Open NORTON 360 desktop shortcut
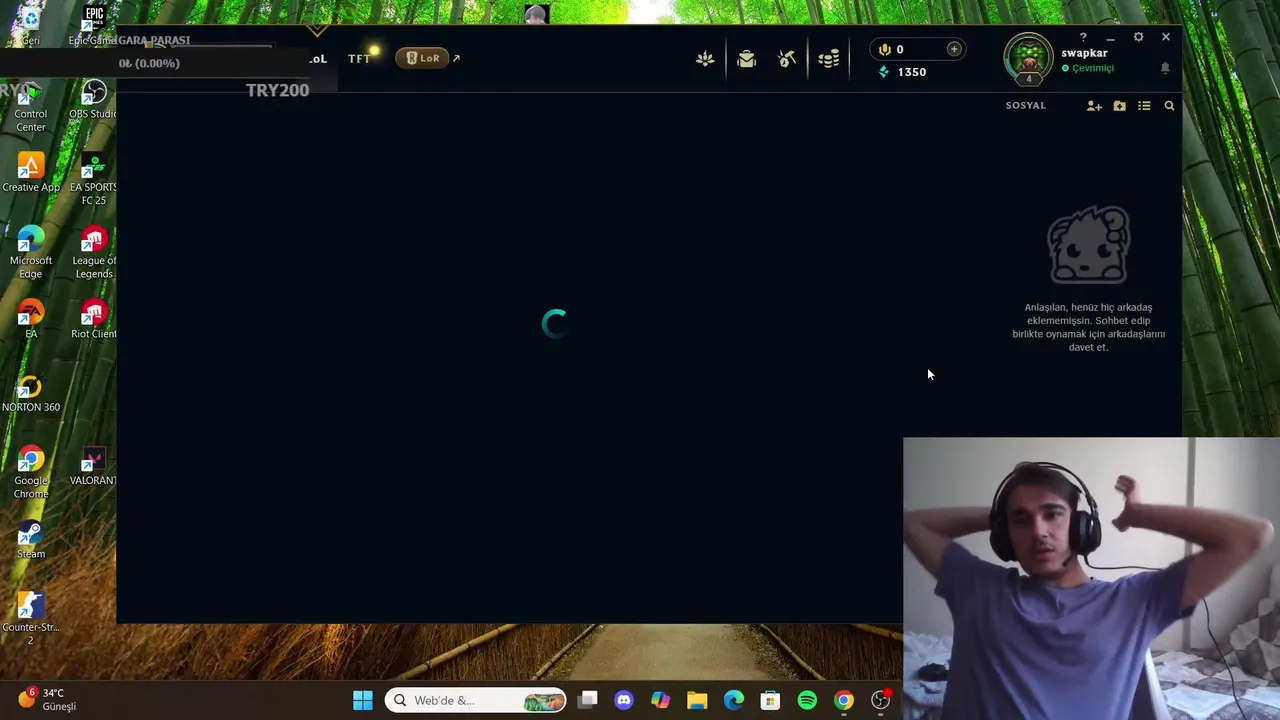1280x720 pixels. tap(31, 393)
